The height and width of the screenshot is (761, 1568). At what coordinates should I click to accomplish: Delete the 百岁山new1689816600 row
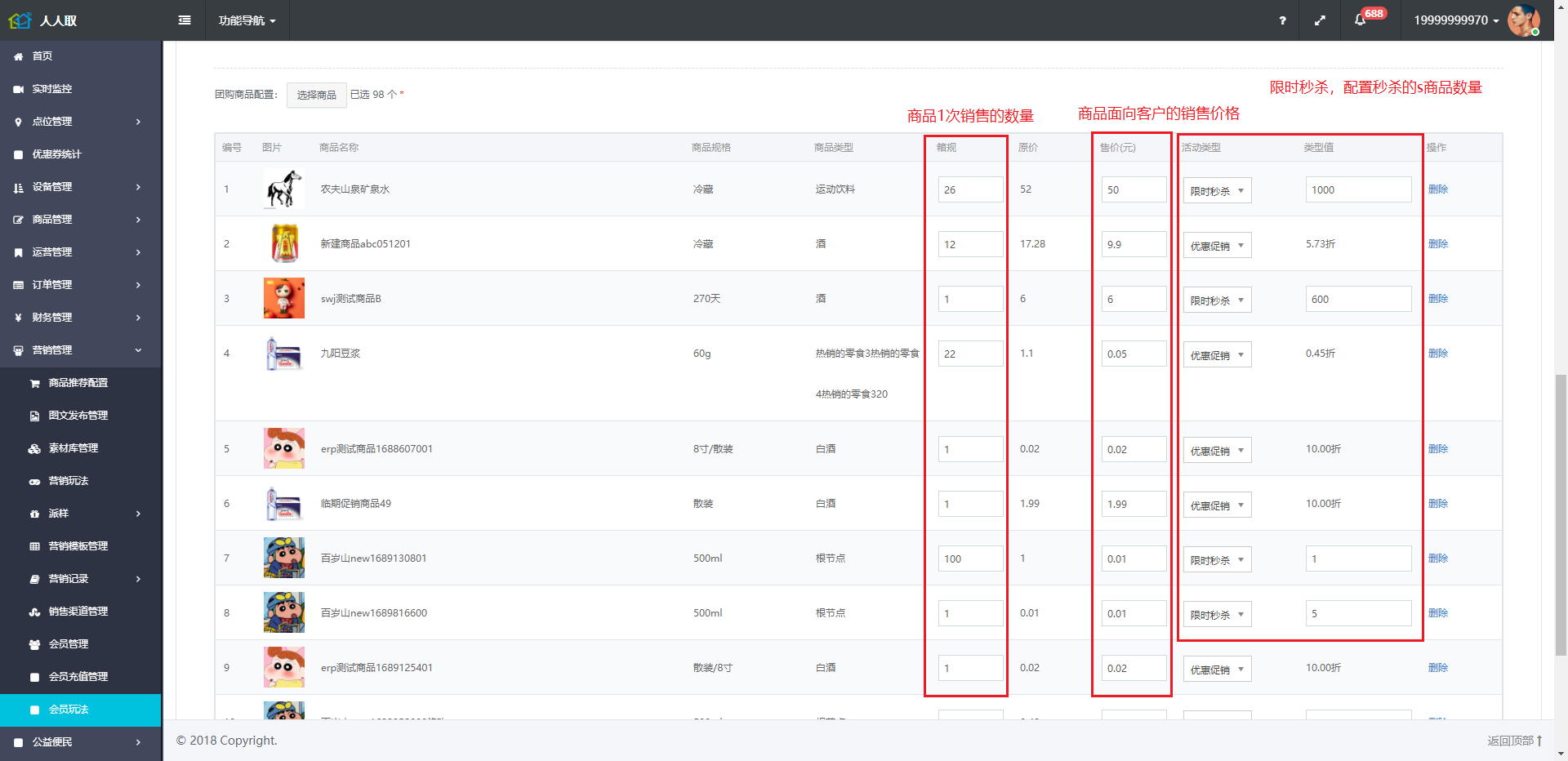point(1437,612)
